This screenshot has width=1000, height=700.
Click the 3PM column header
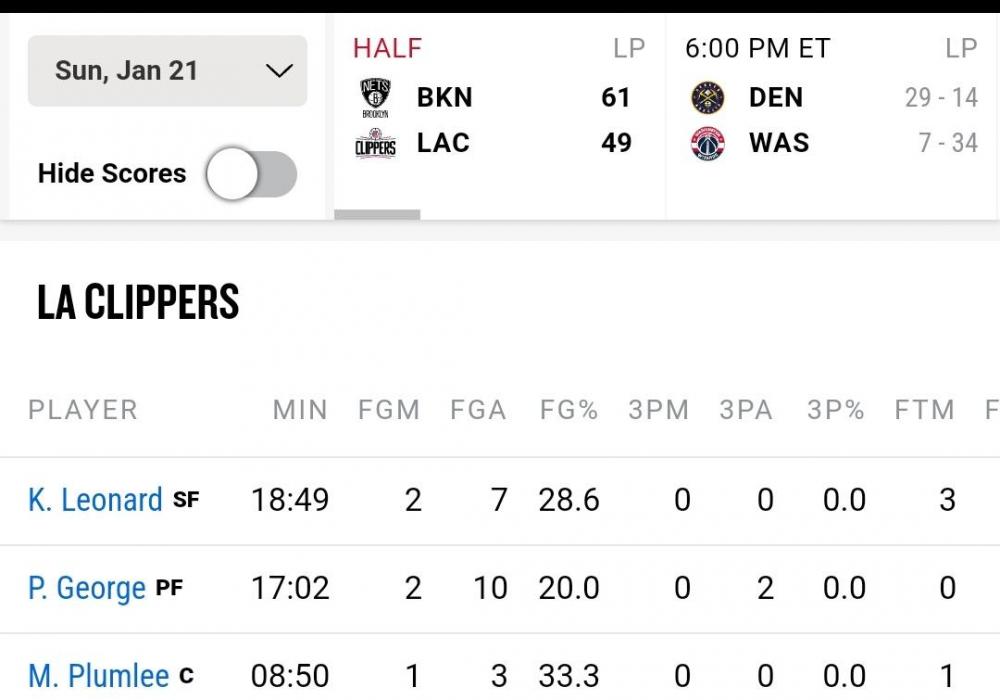tap(658, 410)
